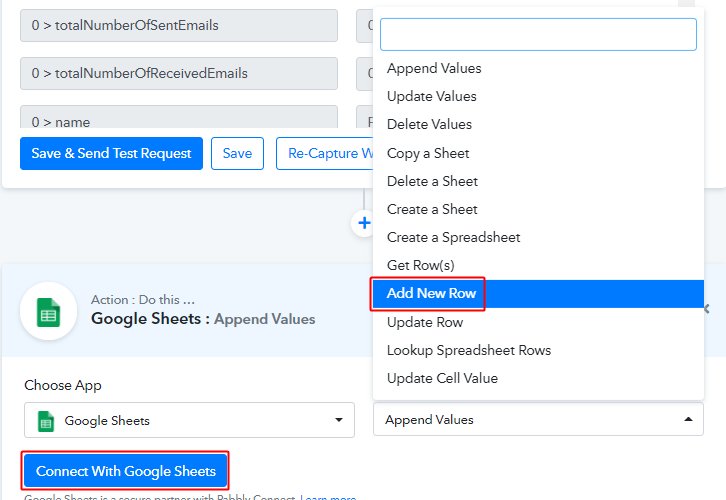The image size is (726, 500).
Task: Choose Update Row option
Action: click(x=538, y=322)
